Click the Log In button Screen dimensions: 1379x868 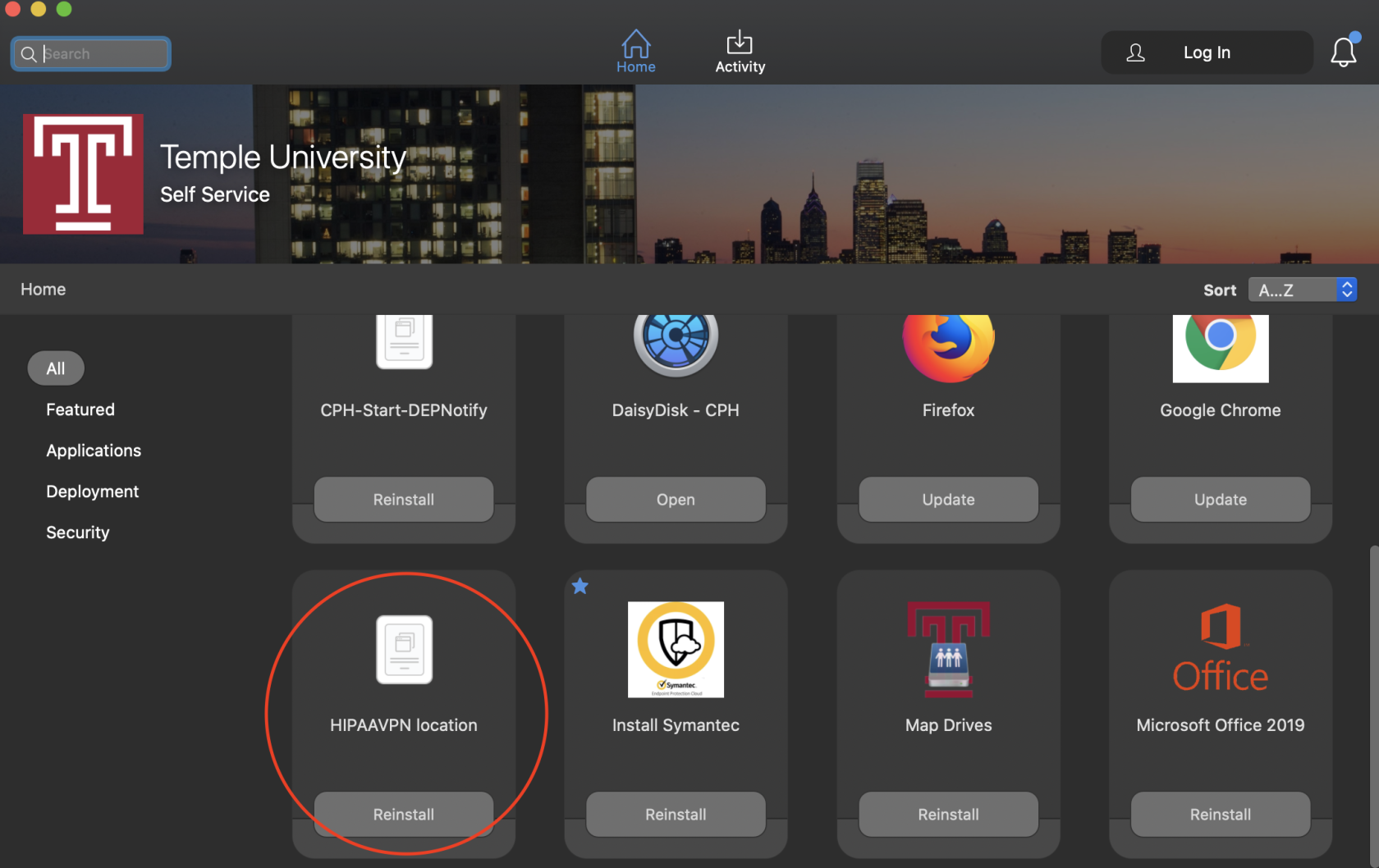[x=1207, y=53]
